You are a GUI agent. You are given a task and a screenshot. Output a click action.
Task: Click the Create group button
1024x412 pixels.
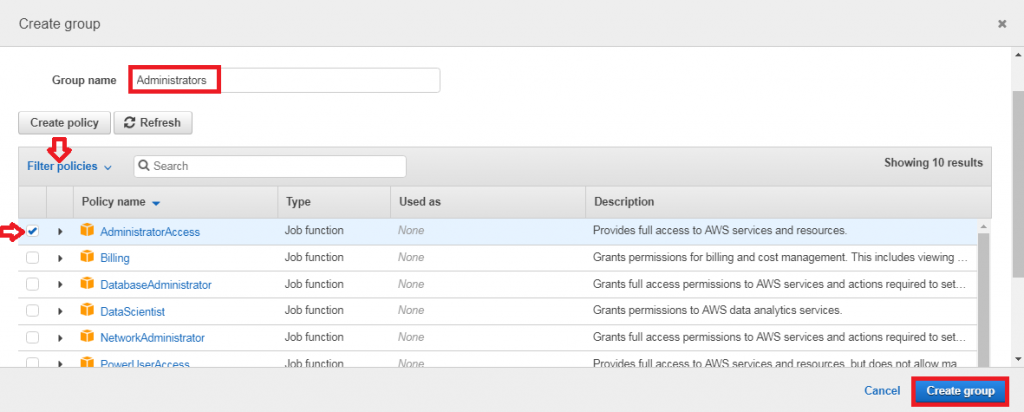(x=960, y=390)
